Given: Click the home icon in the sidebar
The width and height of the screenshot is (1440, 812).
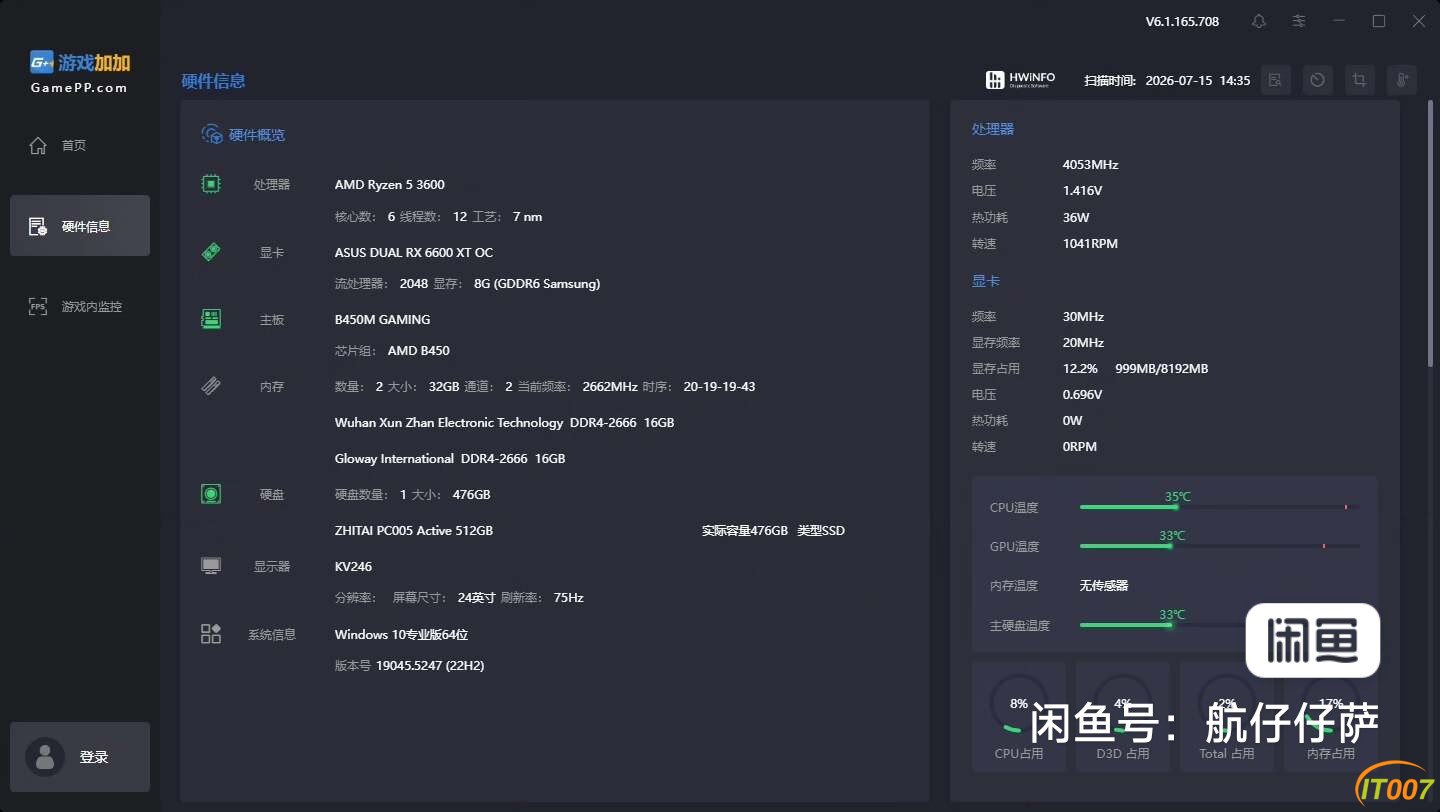Looking at the screenshot, I should (x=38, y=146).
